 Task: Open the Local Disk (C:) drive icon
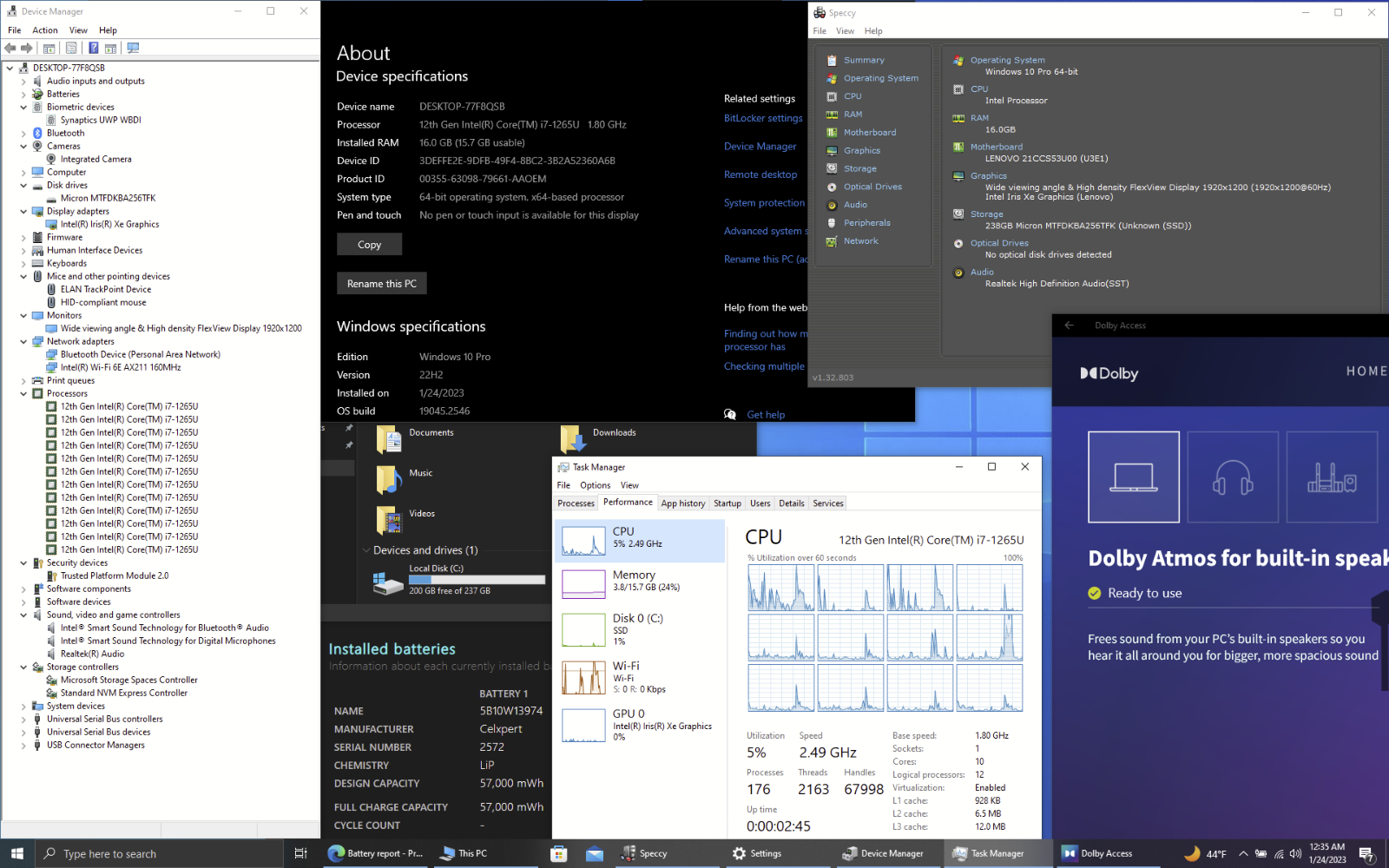tap(388, 582)
